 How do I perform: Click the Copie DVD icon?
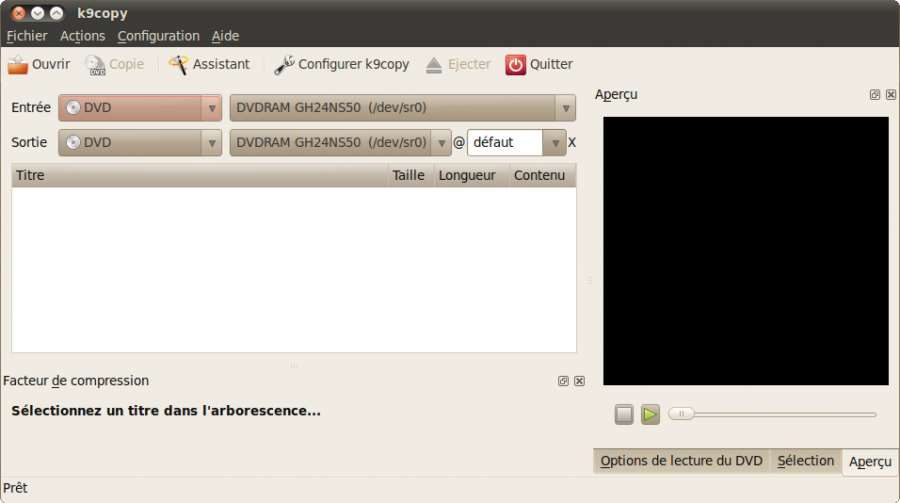tap(95, 65)
